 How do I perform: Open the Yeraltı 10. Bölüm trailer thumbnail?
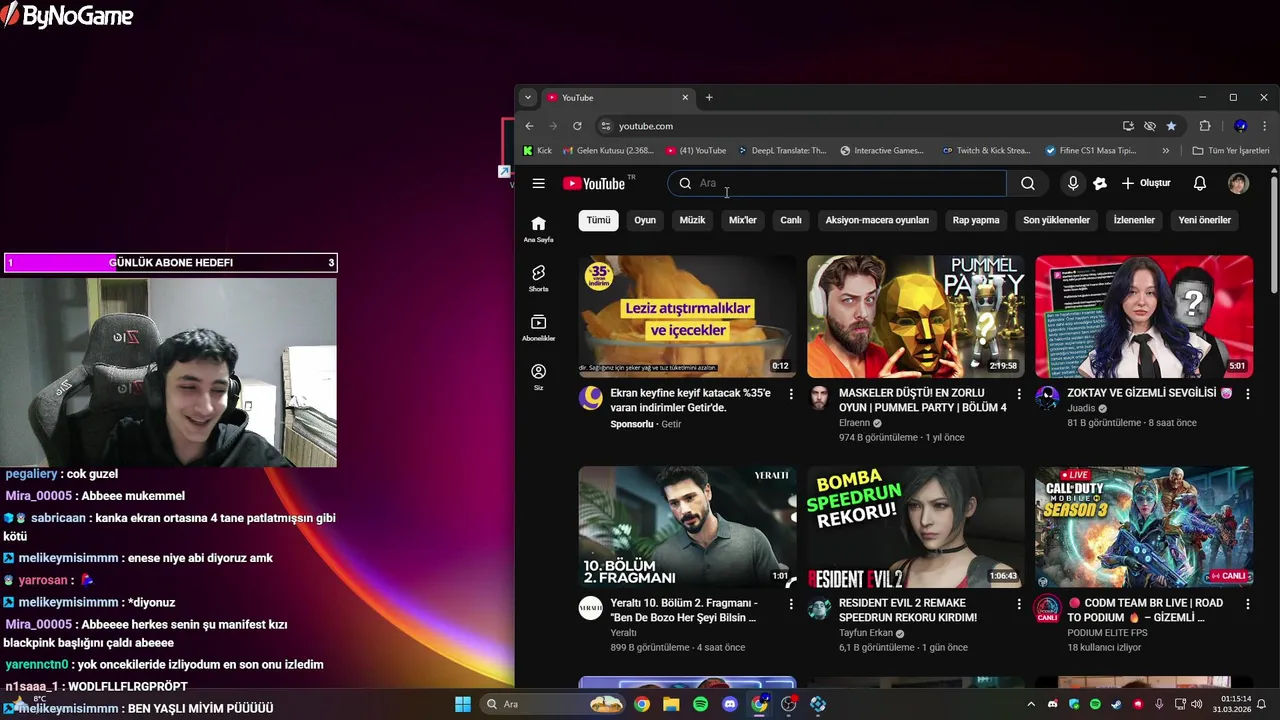687,527
